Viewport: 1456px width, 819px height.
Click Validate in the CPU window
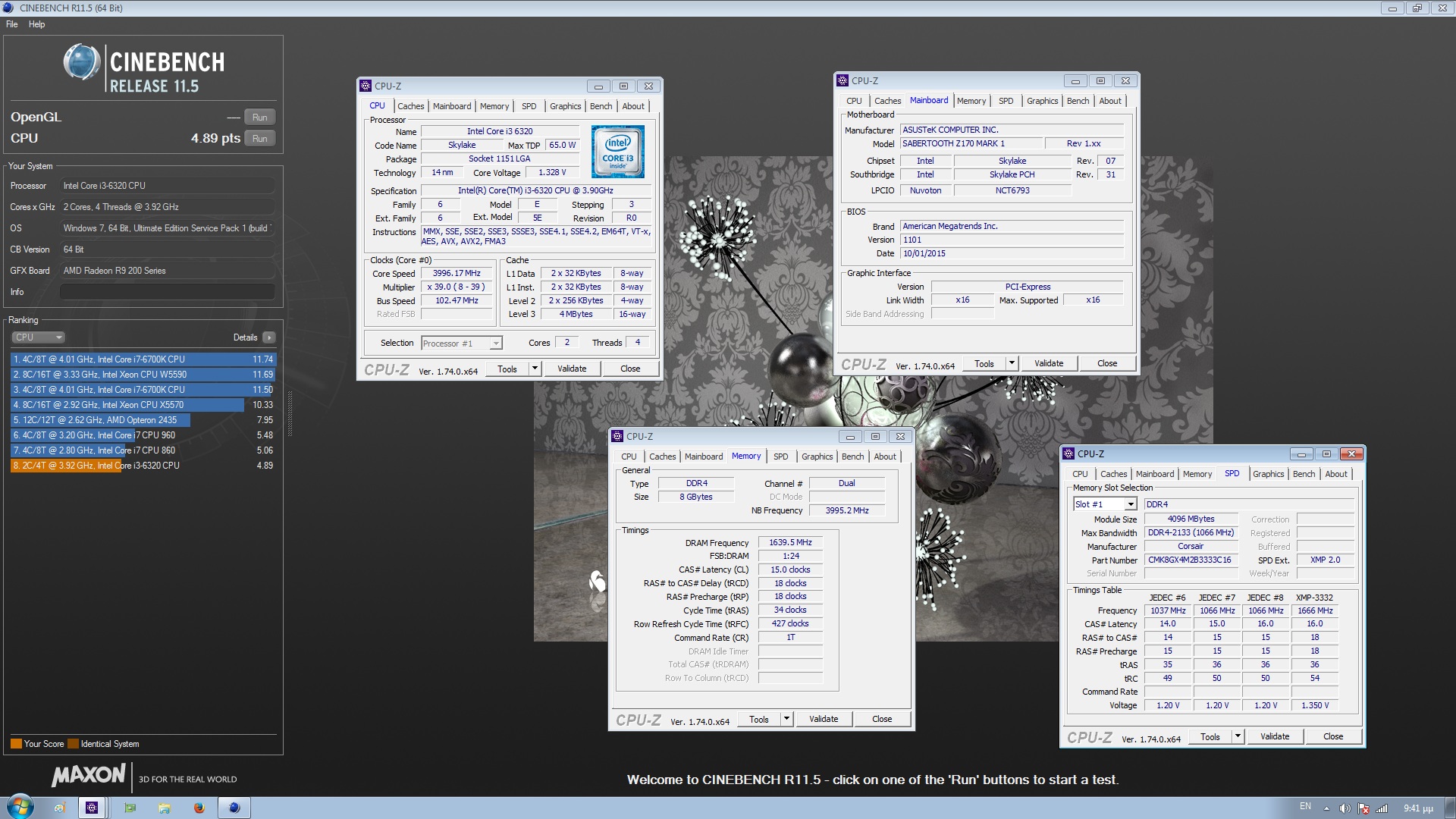[572, 369]
